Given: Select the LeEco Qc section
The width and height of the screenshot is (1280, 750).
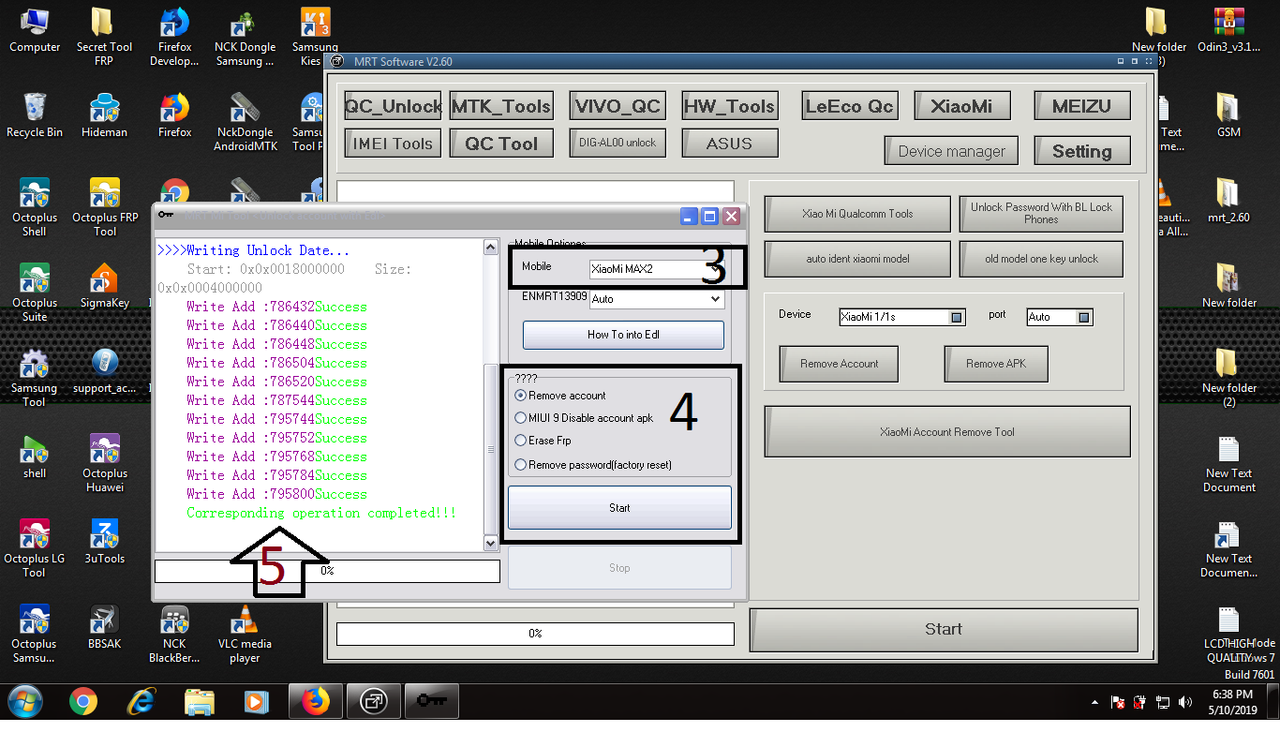Looking at the screenshot, I should point(849,106).
